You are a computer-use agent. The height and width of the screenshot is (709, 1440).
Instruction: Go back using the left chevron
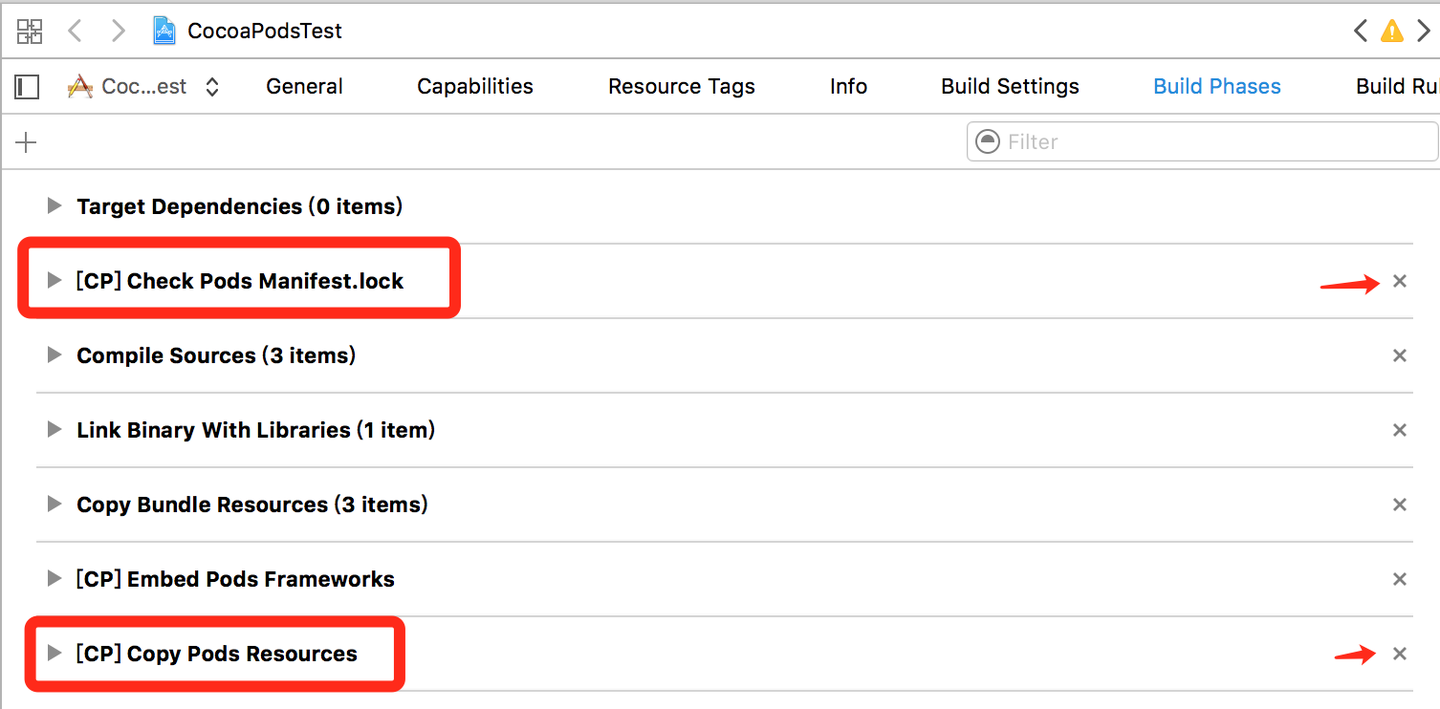pyautogui.click(x=75, y=31)
